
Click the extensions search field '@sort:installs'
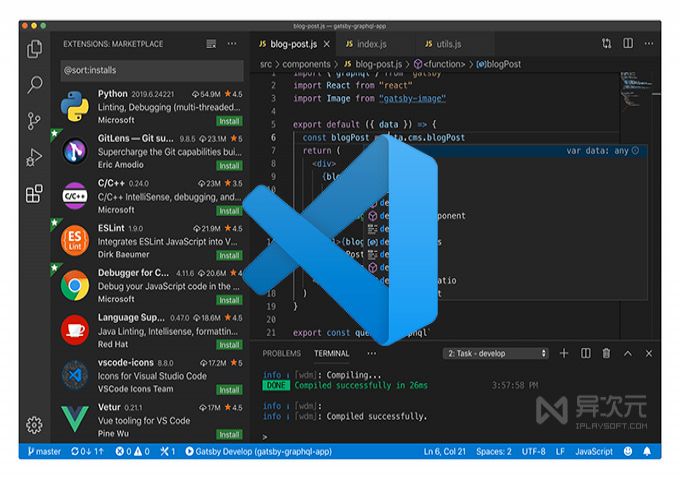pyautogui.click(x=152, y=70)
